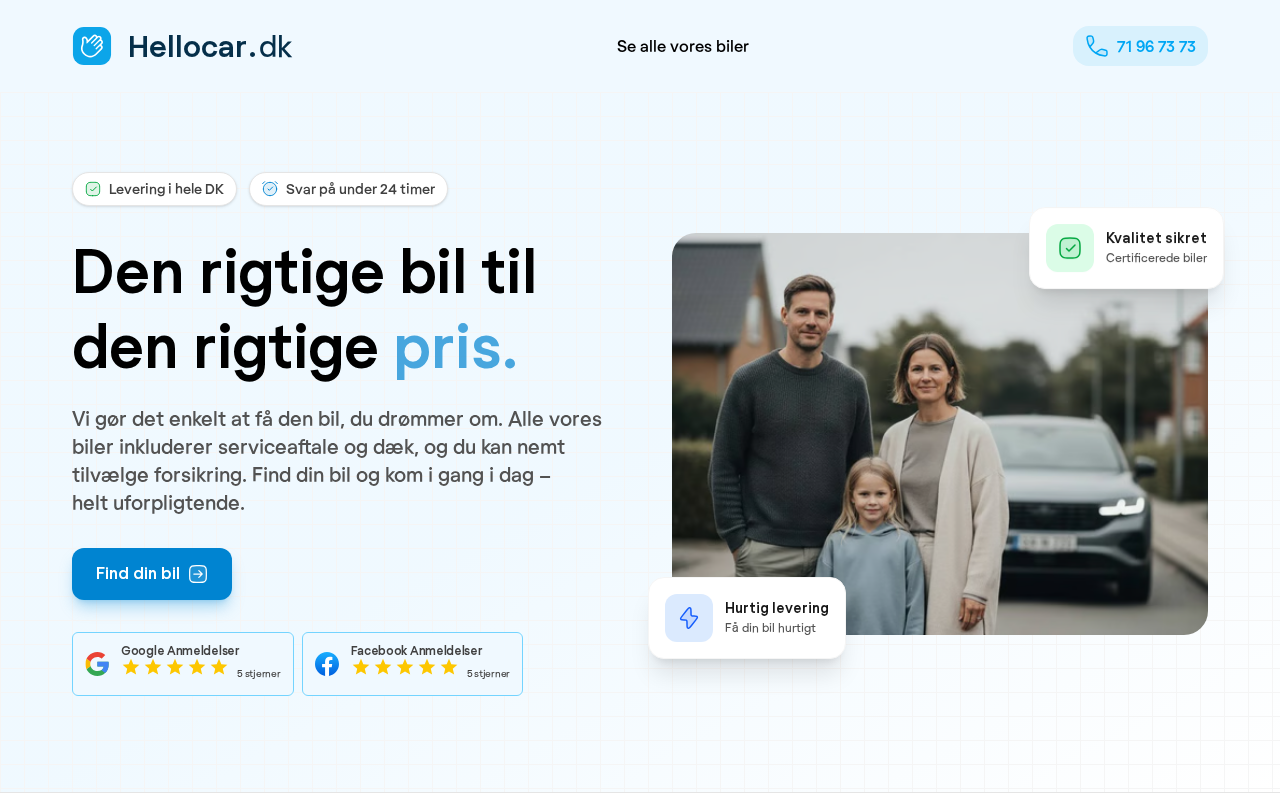Screen dimensions: 1280x800
Task: Click the lightning bolt icon in 'Hurtig levering'
Action: (x=689, y=618)
